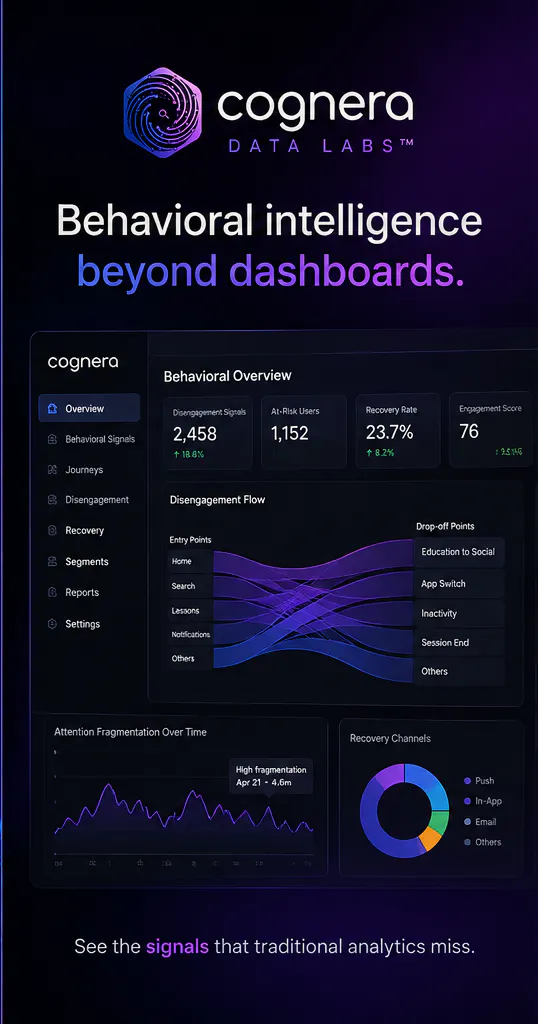Click the High fragmentation Apr 21 tooltip
The height and width of the screenshot is (1024, 538).
coord(271,776)
